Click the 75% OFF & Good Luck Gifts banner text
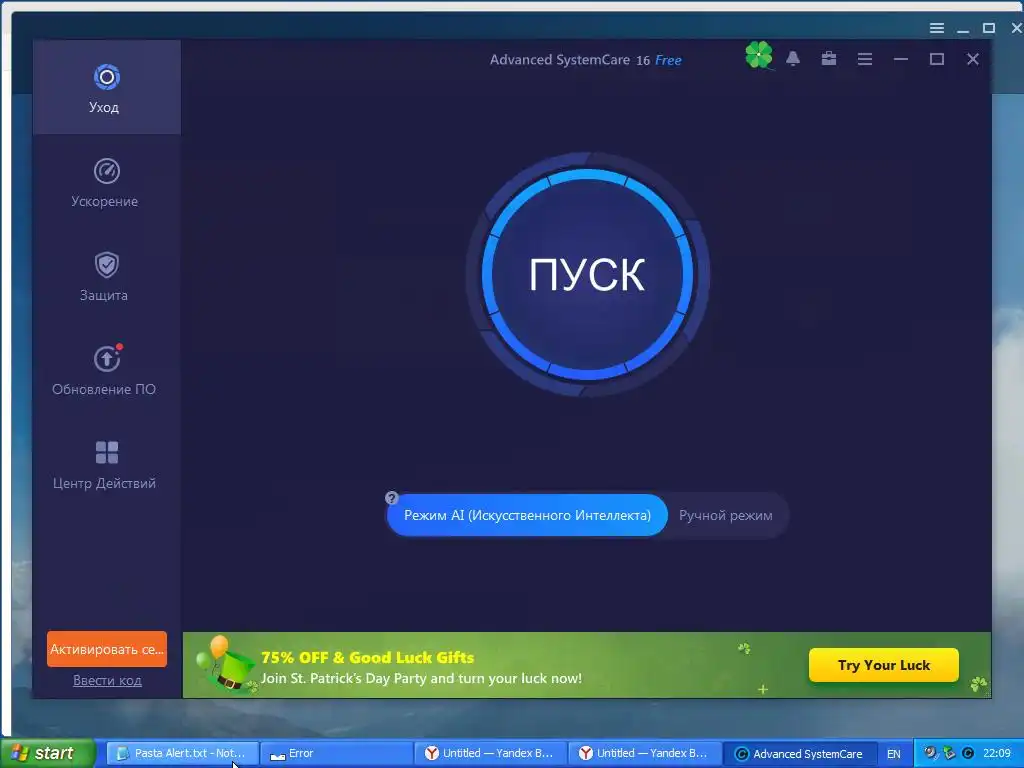The image size is (1024, 768). 368,657
